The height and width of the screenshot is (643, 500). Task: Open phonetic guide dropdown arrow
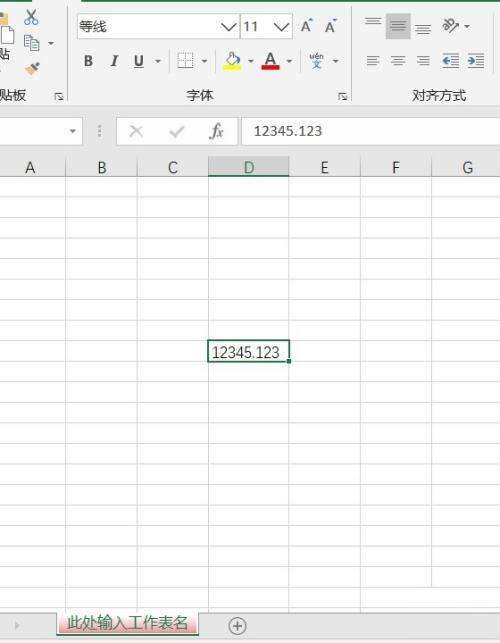point(336,61)
